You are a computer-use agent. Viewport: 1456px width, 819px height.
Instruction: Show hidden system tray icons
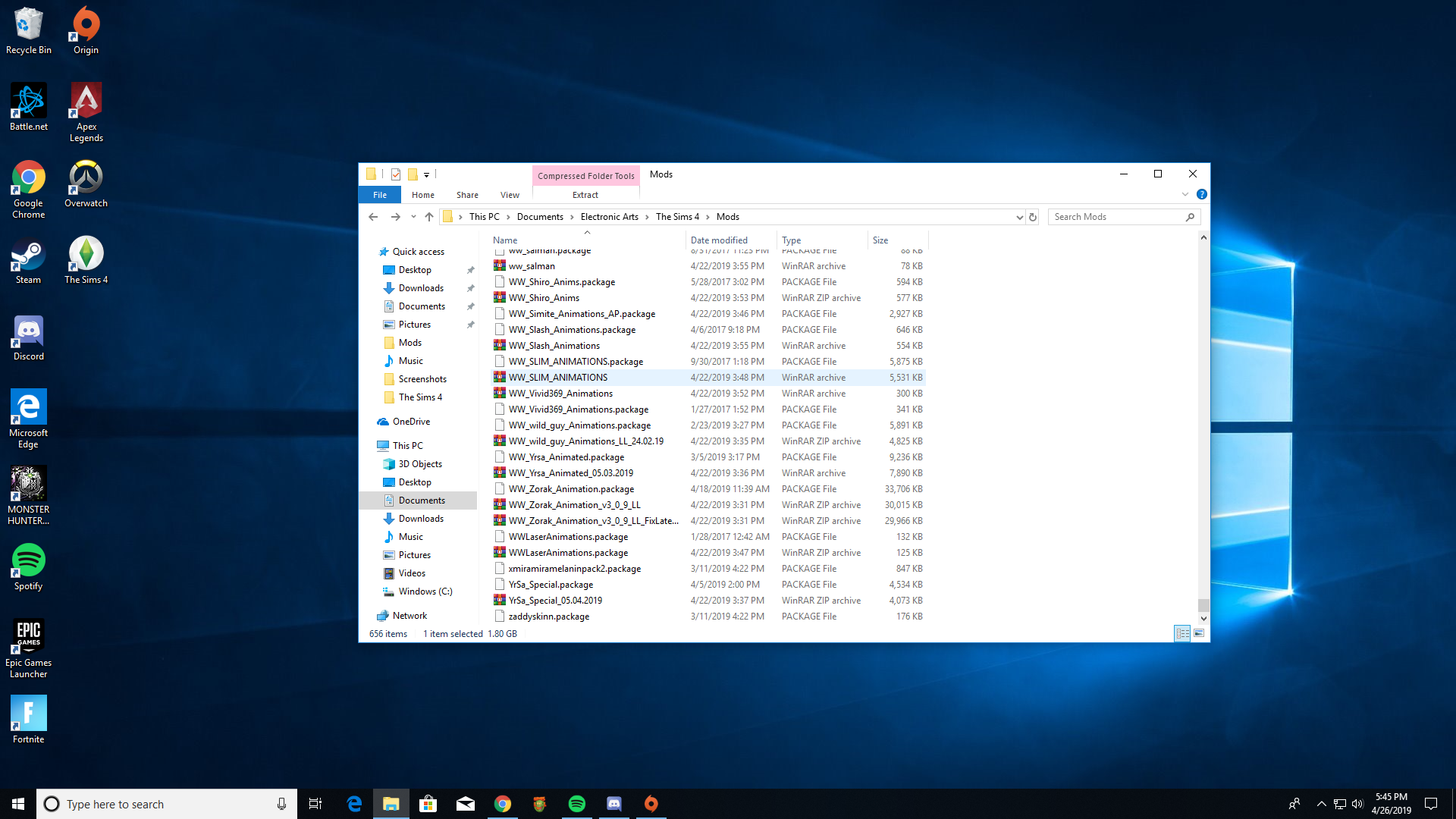[1321, 804]
